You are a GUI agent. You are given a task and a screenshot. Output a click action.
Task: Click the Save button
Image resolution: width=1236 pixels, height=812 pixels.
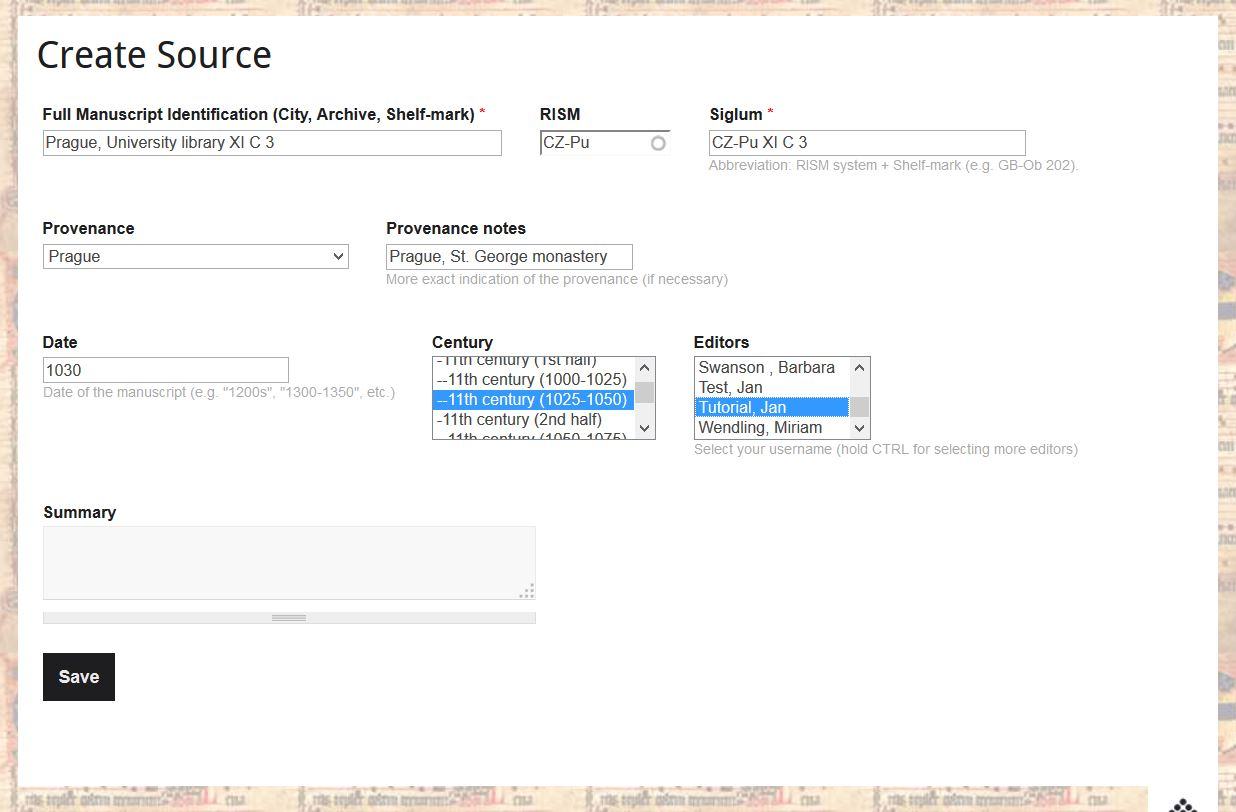pos(79,677)
